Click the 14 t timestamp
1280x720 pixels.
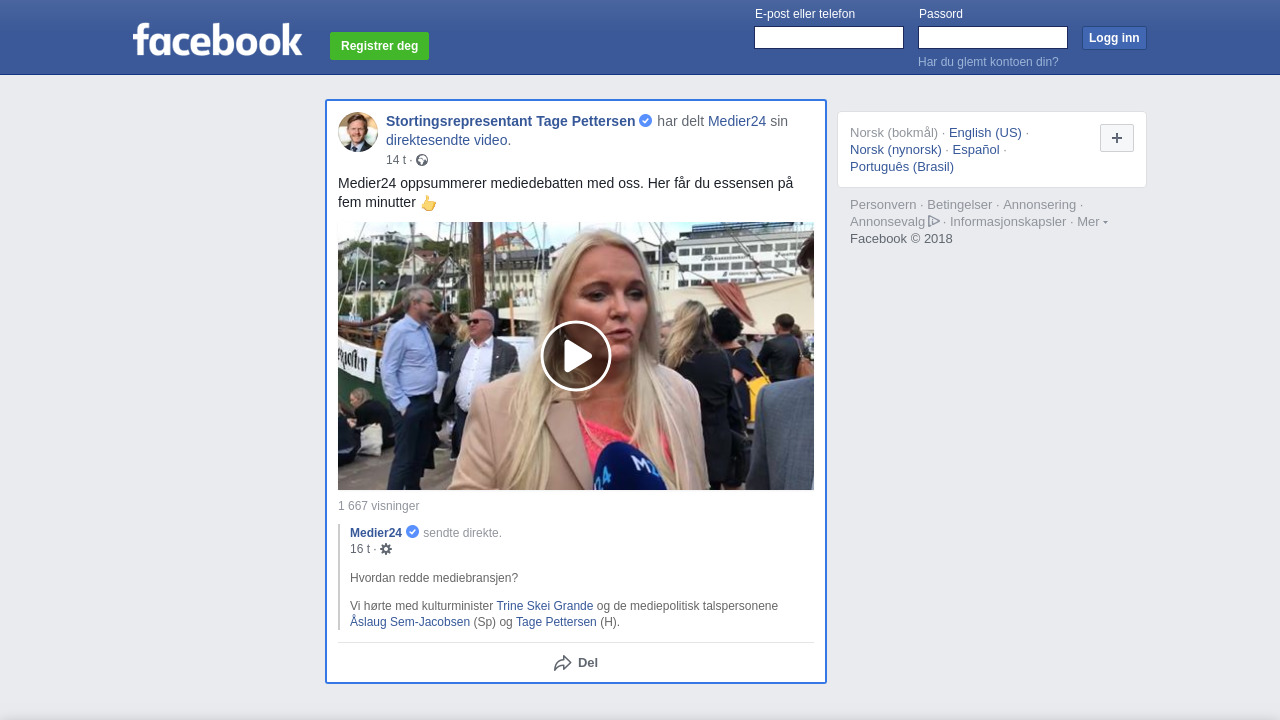click(x=396, y=160)
